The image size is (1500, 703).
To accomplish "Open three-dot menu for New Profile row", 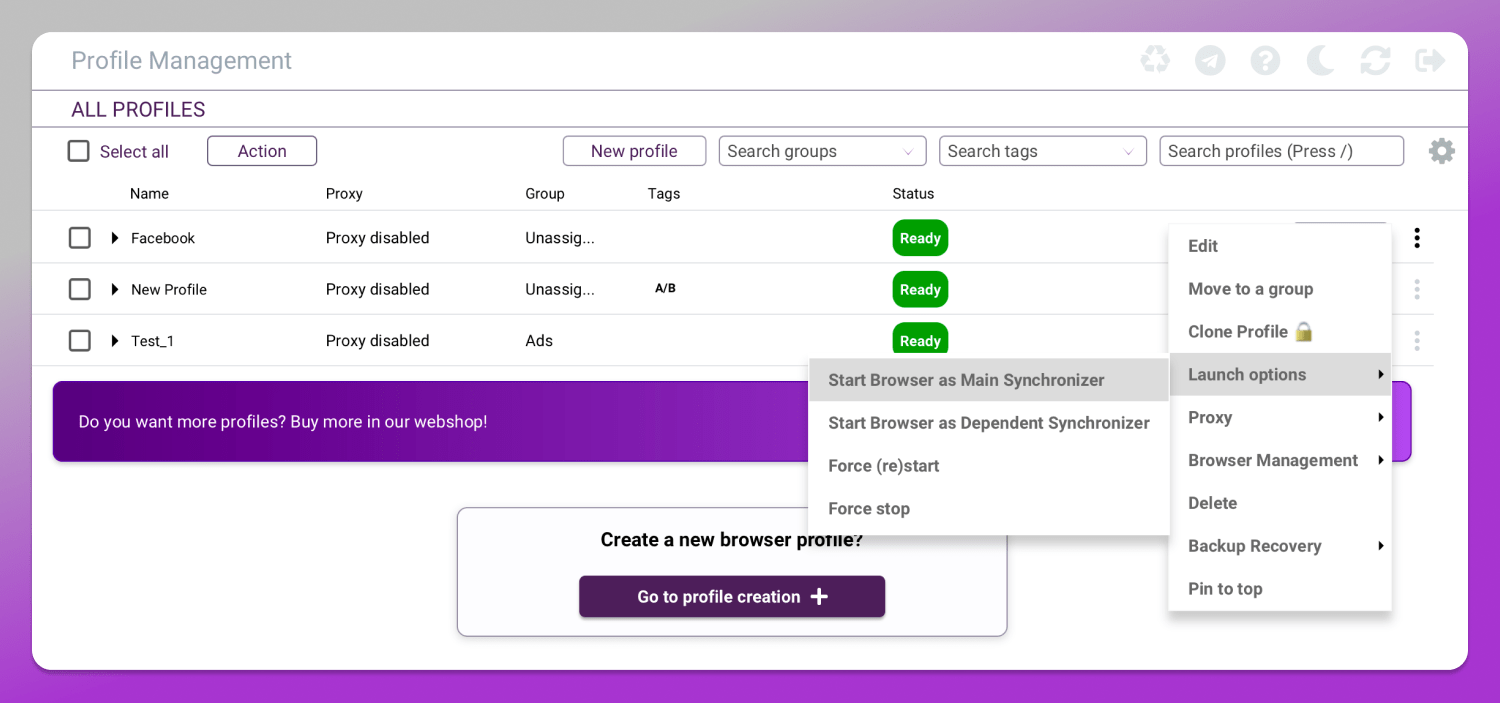I will tap(1417, 289).
